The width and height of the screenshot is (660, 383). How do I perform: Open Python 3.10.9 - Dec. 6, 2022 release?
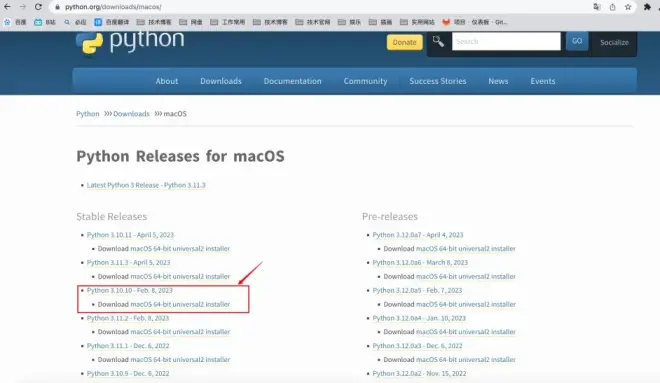tap(128, 374)
